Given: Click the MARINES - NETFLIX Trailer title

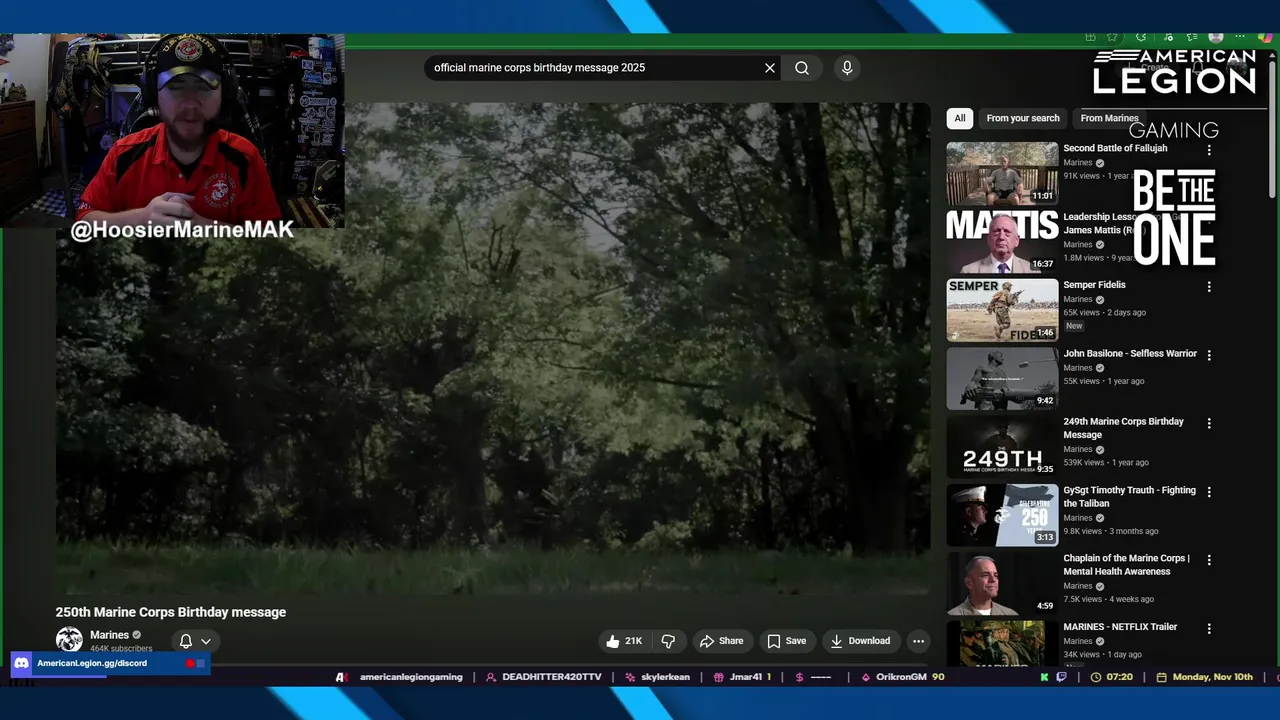Looking at the screenshot, I should tap(1120, 627).
